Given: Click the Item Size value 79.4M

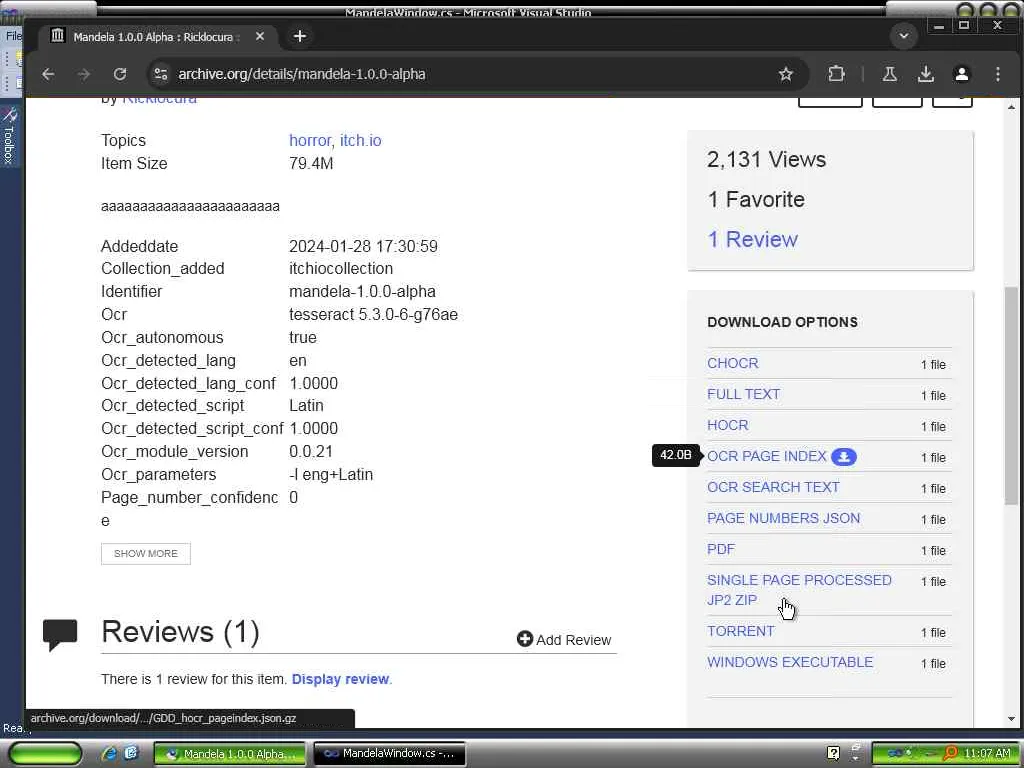Looking at the screenshot, I should tap(311, 163).
